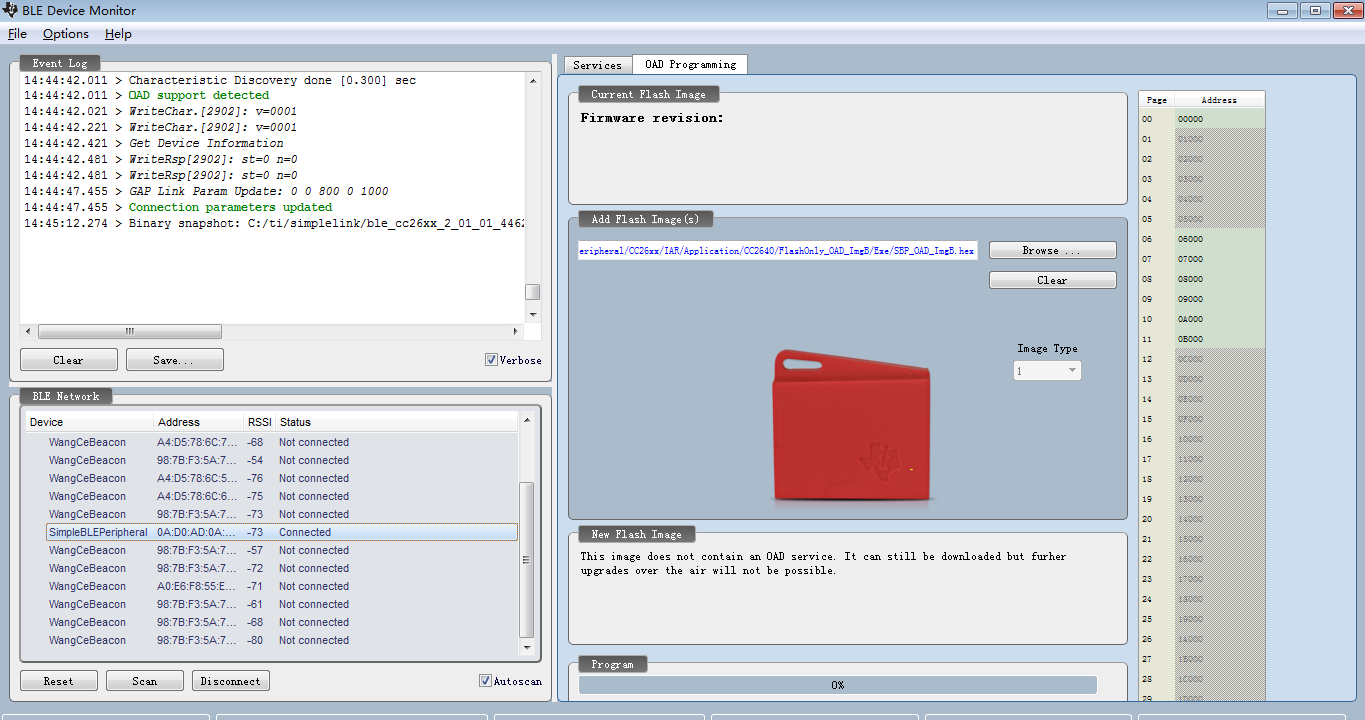Open the Help menu
The image size is (1365, 720).
point(118,34)
